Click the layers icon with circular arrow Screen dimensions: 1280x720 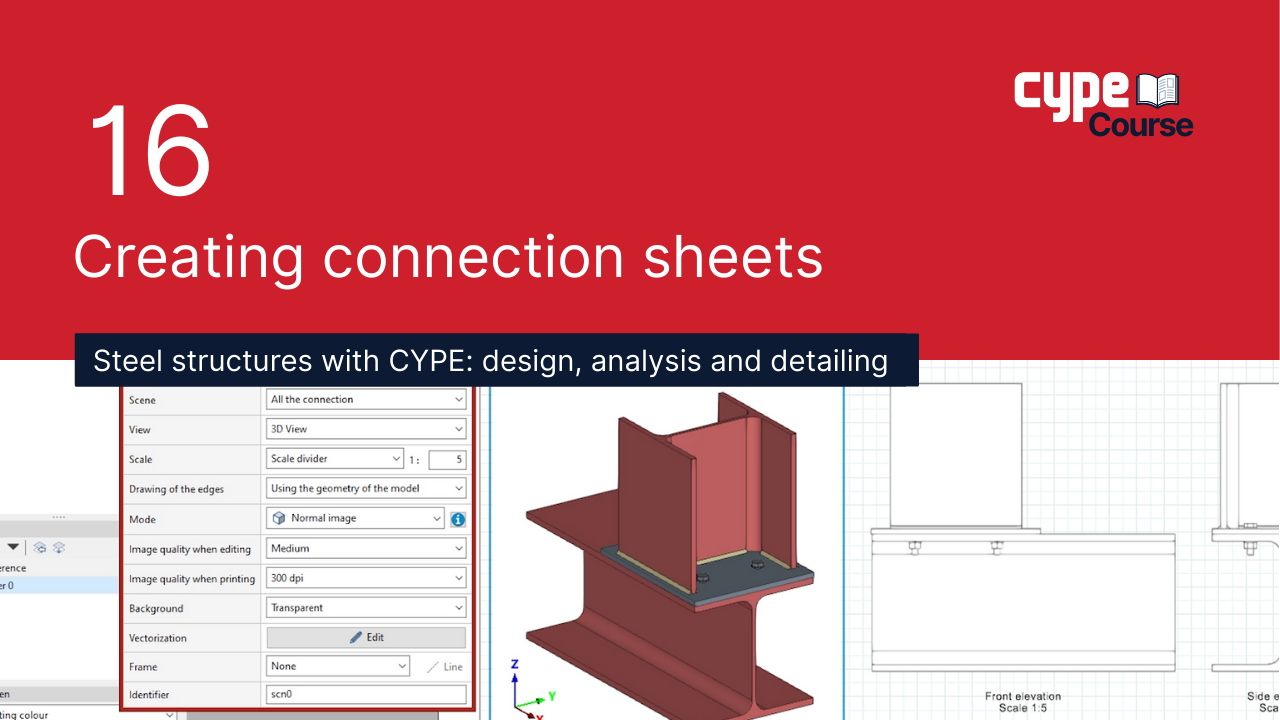41,547
